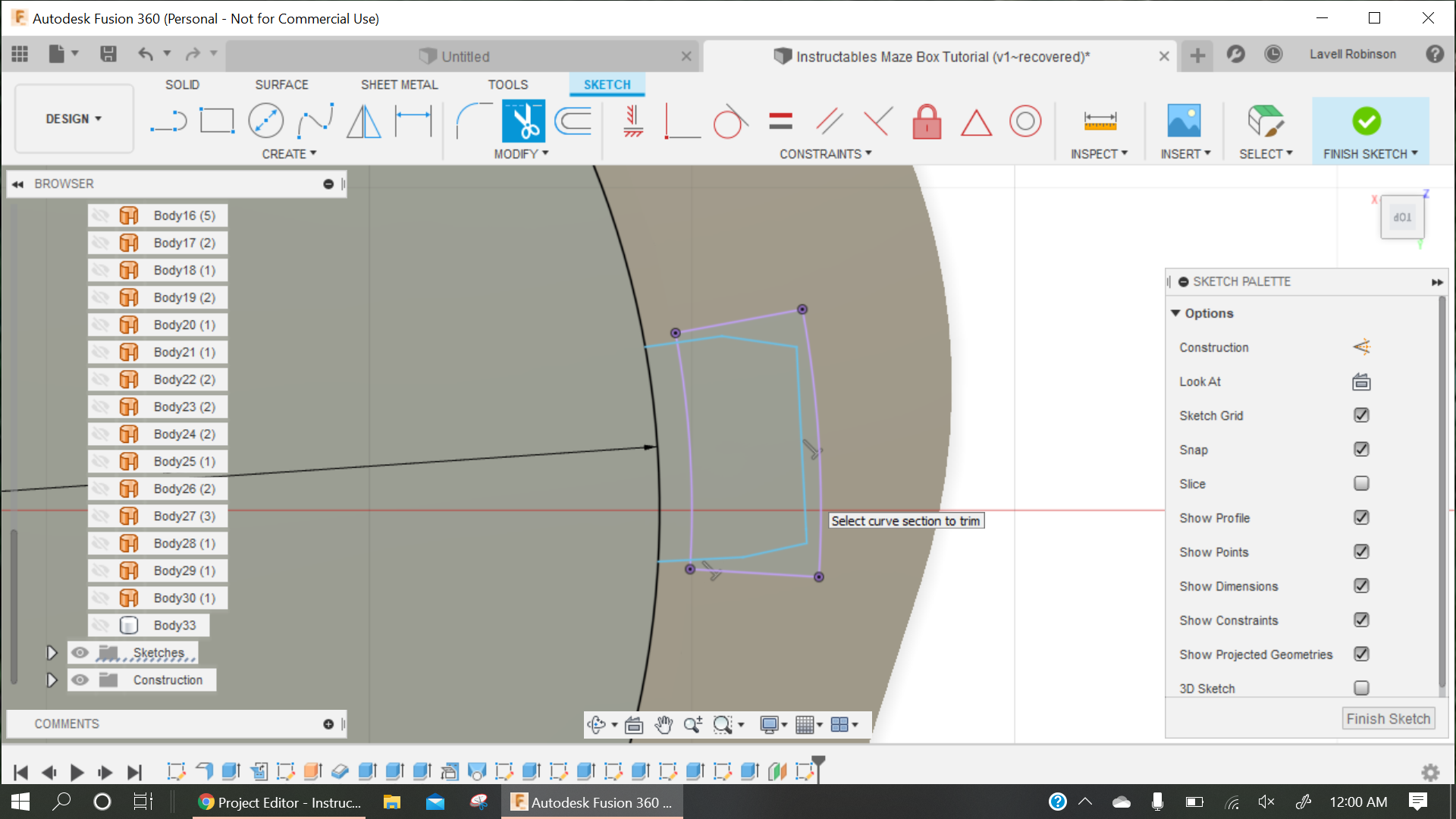Click the ViewCube top face
This screenshot has height=819, width=1456.
pos(1402,218)
